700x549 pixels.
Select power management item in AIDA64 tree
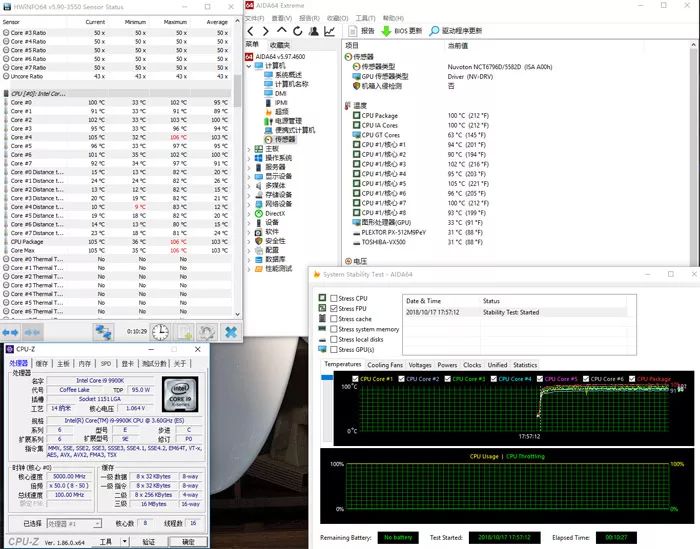click(x=283, y=121)
